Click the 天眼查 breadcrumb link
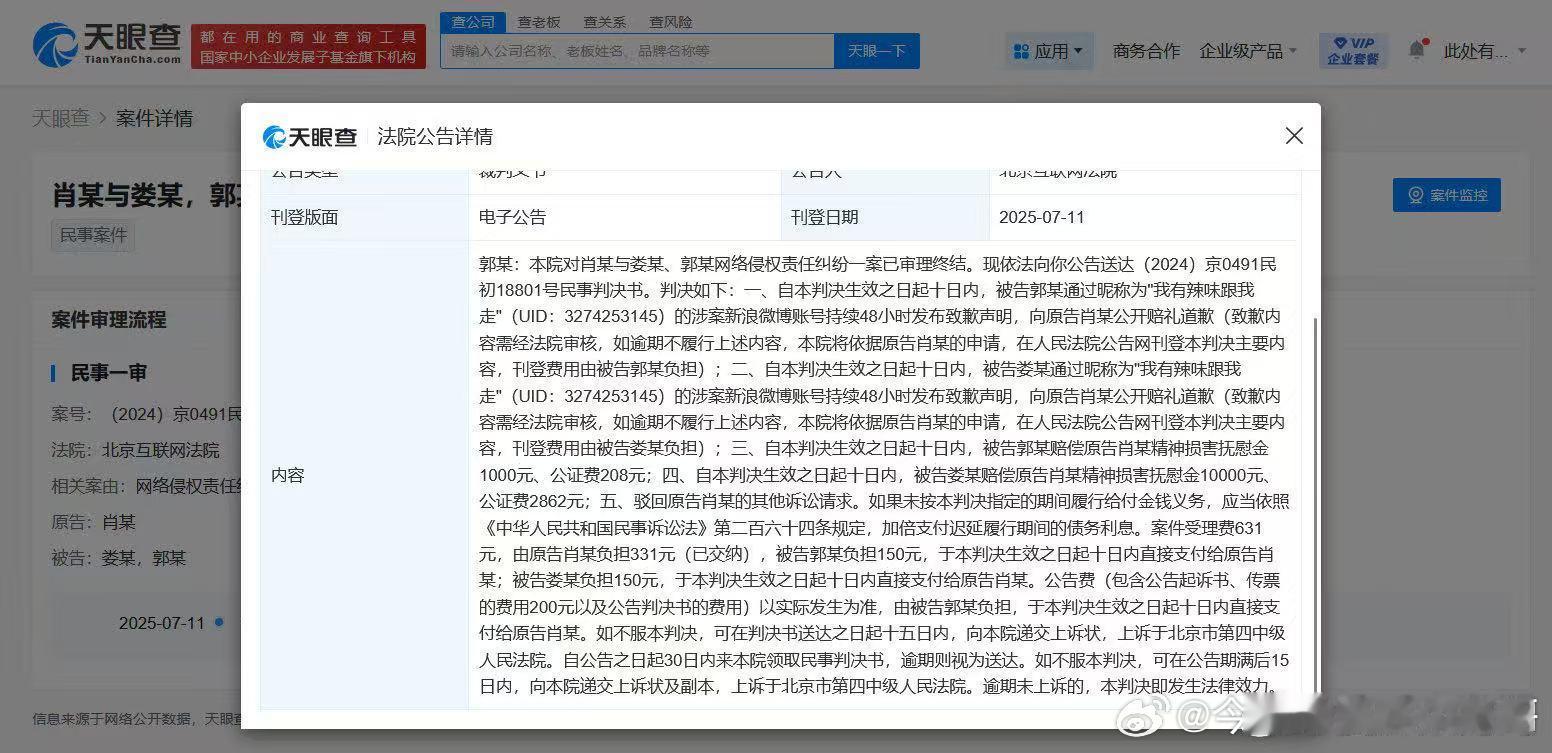The image size is (1552, 753). (60, 118)
